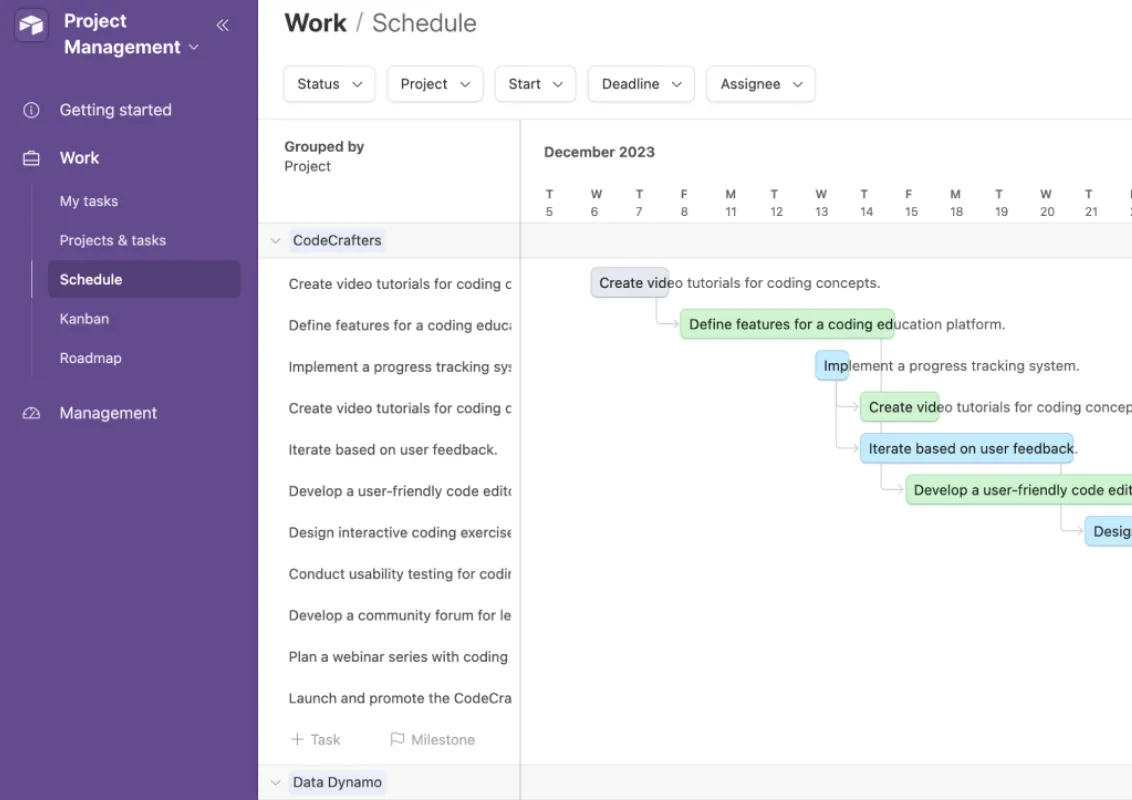The height and width of the screenshot is (800, 1132).
Task: Open the Project filter dropdown
Action: click(434, 84)
